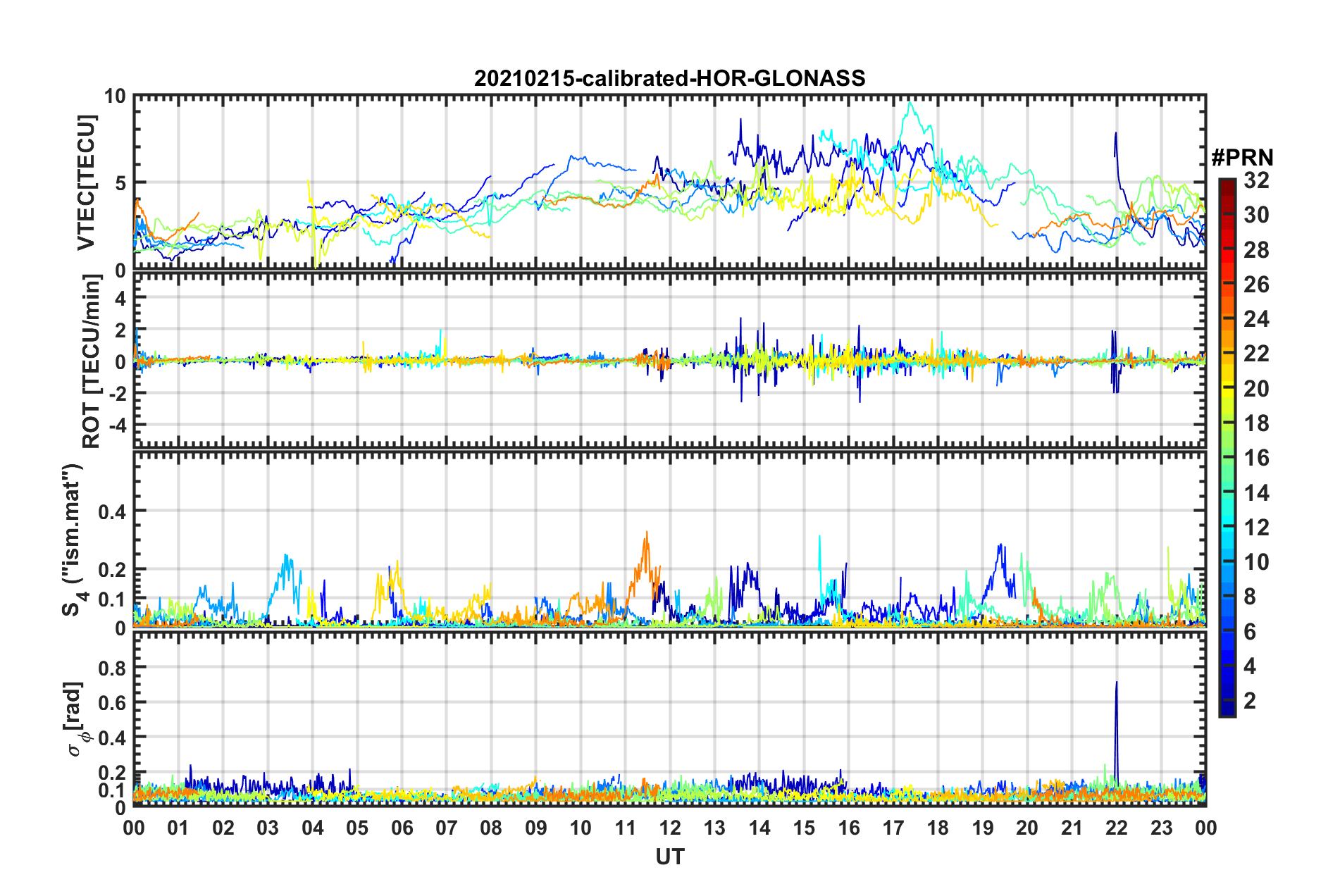The height and width of the screenshot is (896, 1340).
Task: Click colorbar tick label 24
Action: [1256, 319]
